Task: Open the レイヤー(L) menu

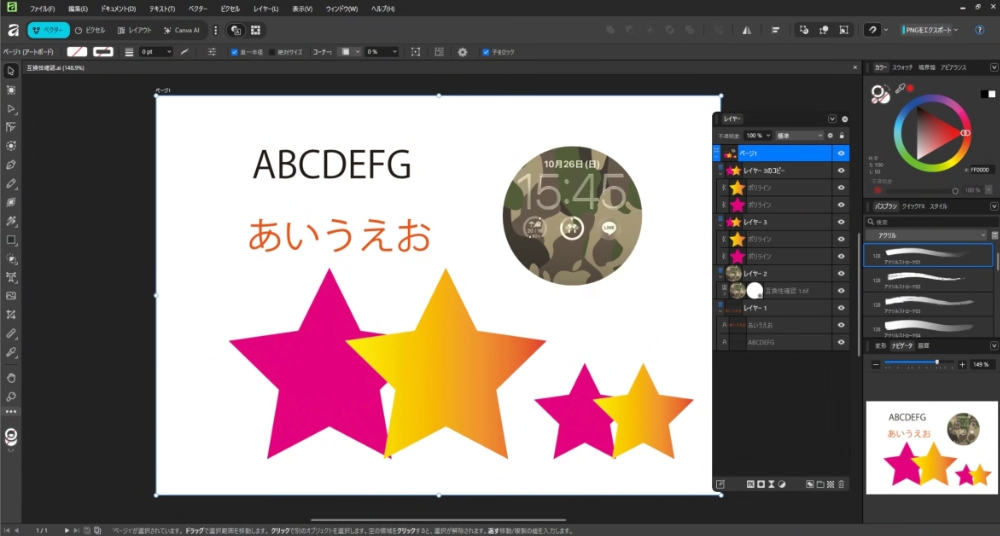Action: 265,8
